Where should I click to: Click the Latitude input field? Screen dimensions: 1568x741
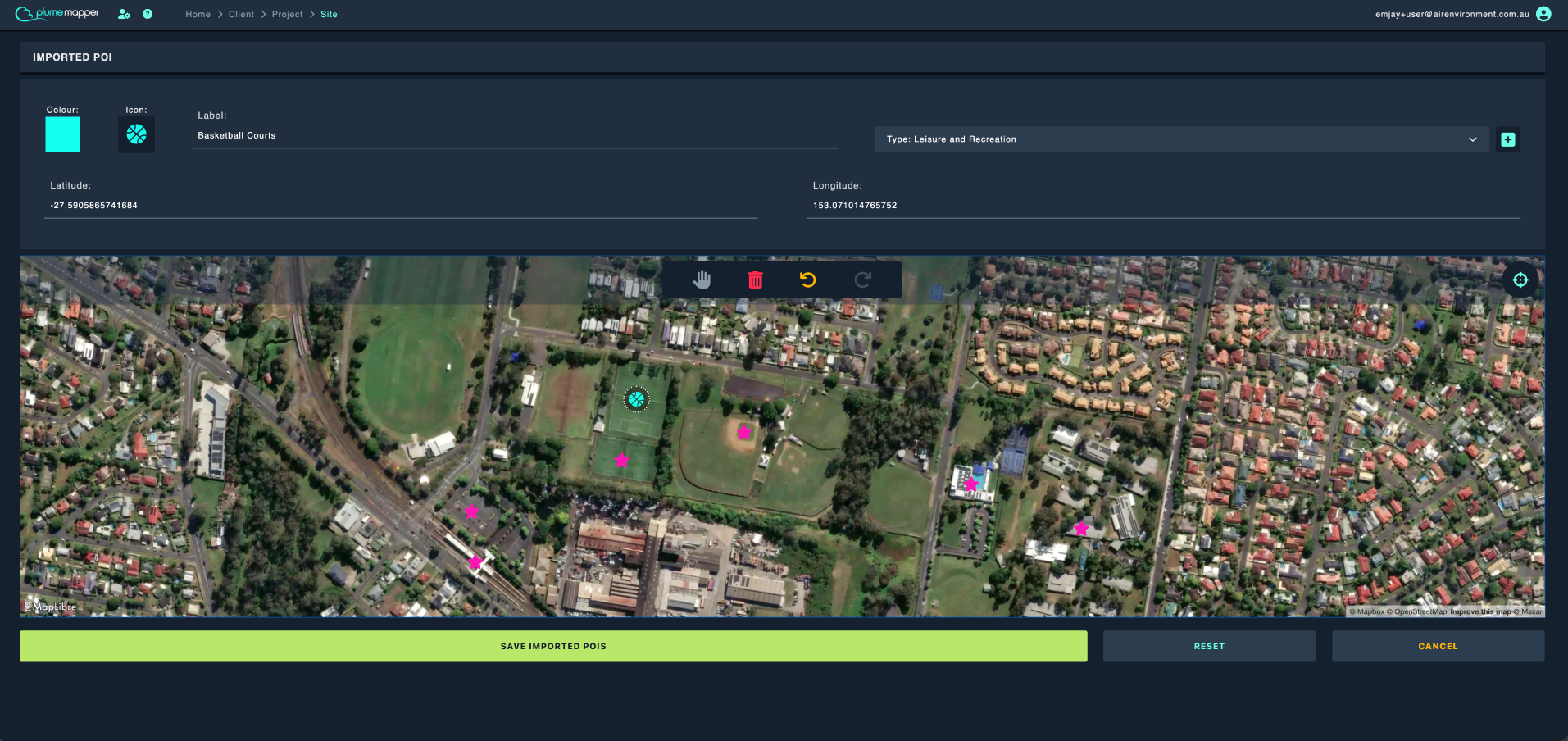pyautogui.click(x=400, y=206)
